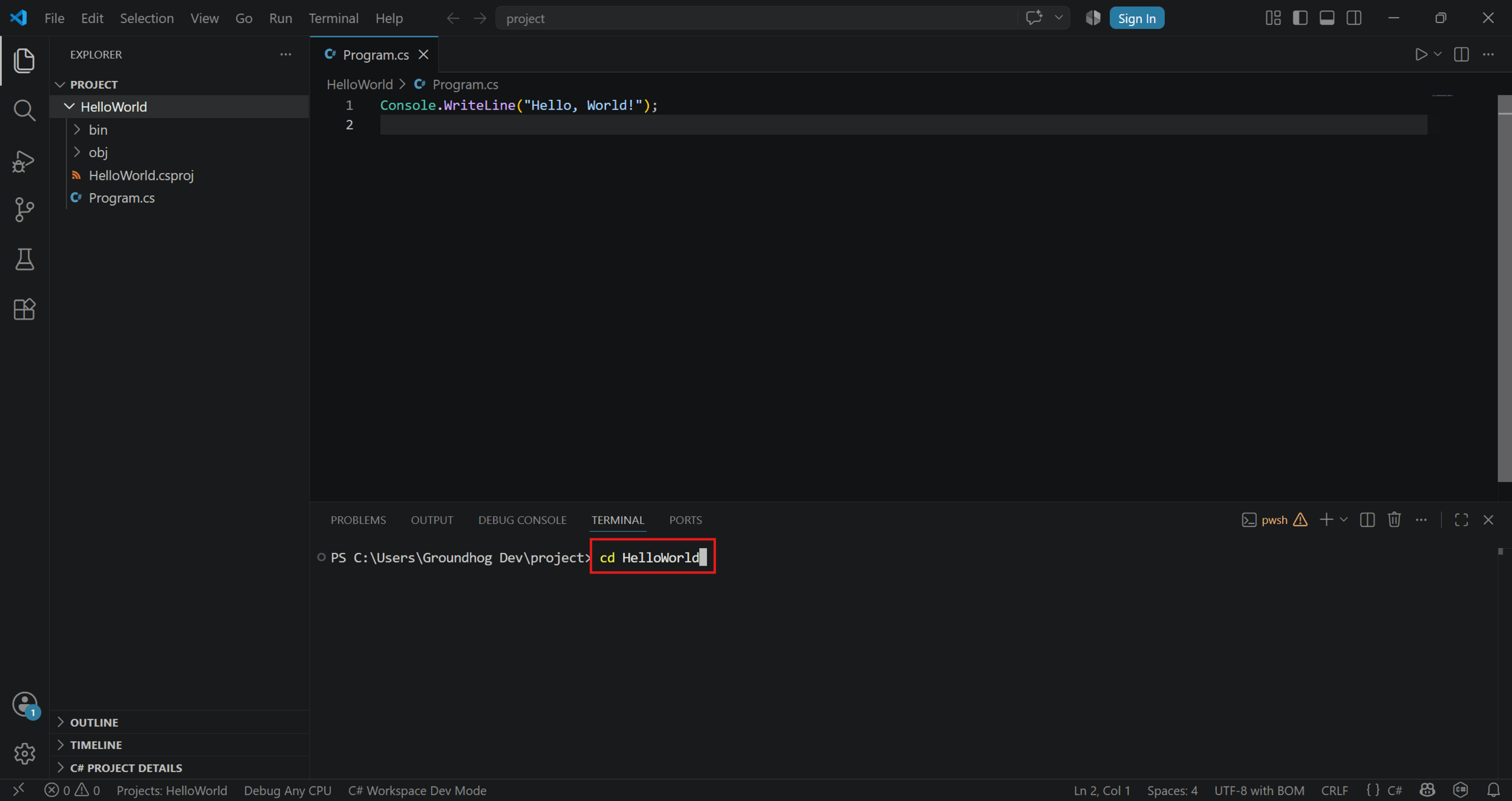Kill terminal with trash icon
1512x801 pixels.
(1394, 520)
